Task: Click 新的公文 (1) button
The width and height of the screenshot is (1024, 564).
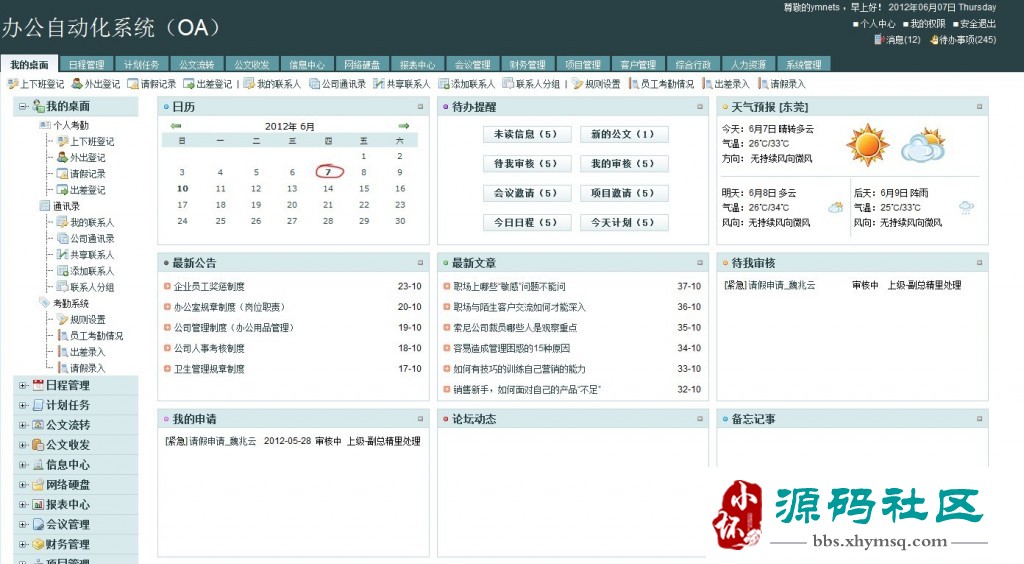Action: tap(624, 134)
